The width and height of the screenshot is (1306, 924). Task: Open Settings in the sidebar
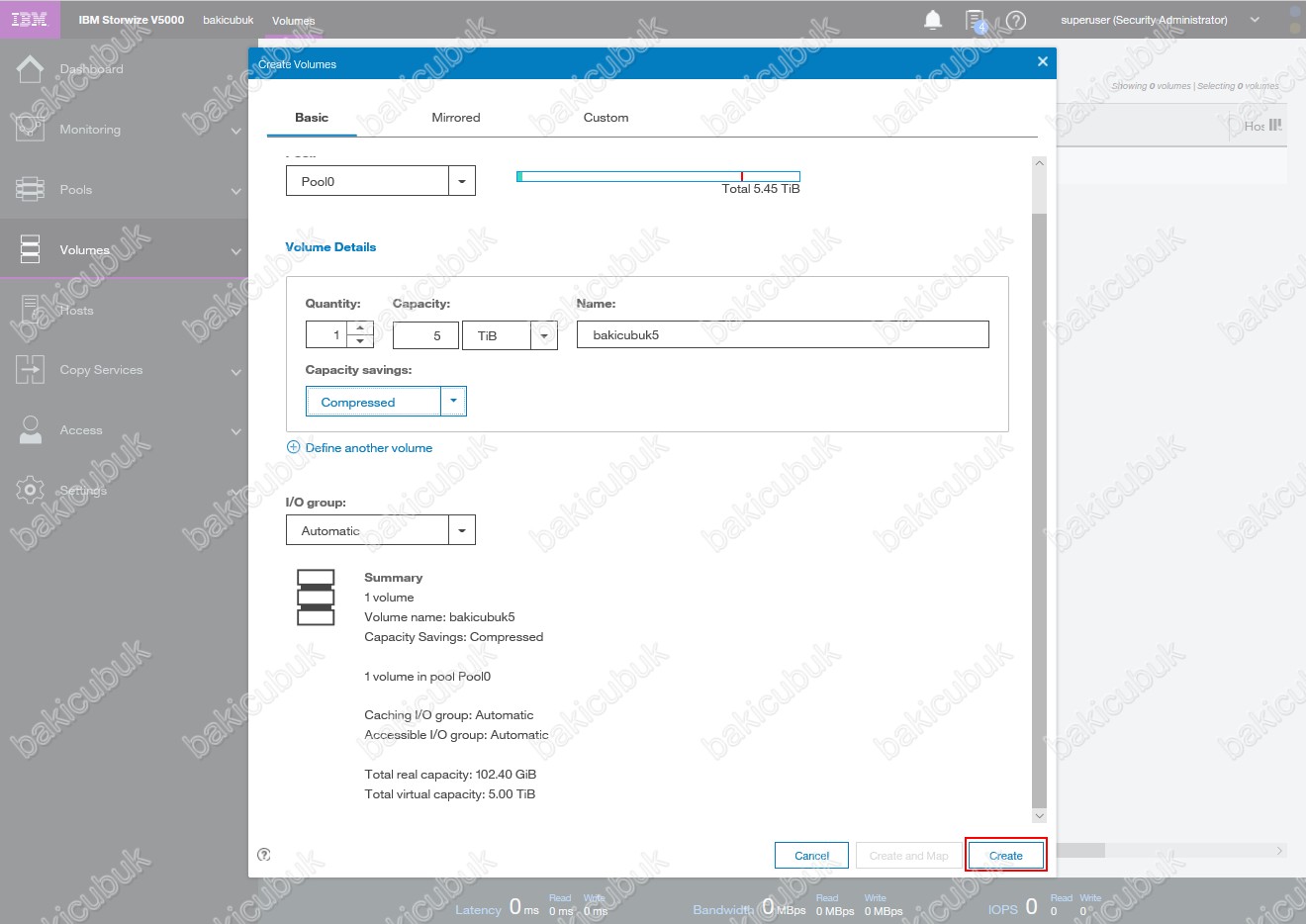pyautogui.click(x=83, y=491)
